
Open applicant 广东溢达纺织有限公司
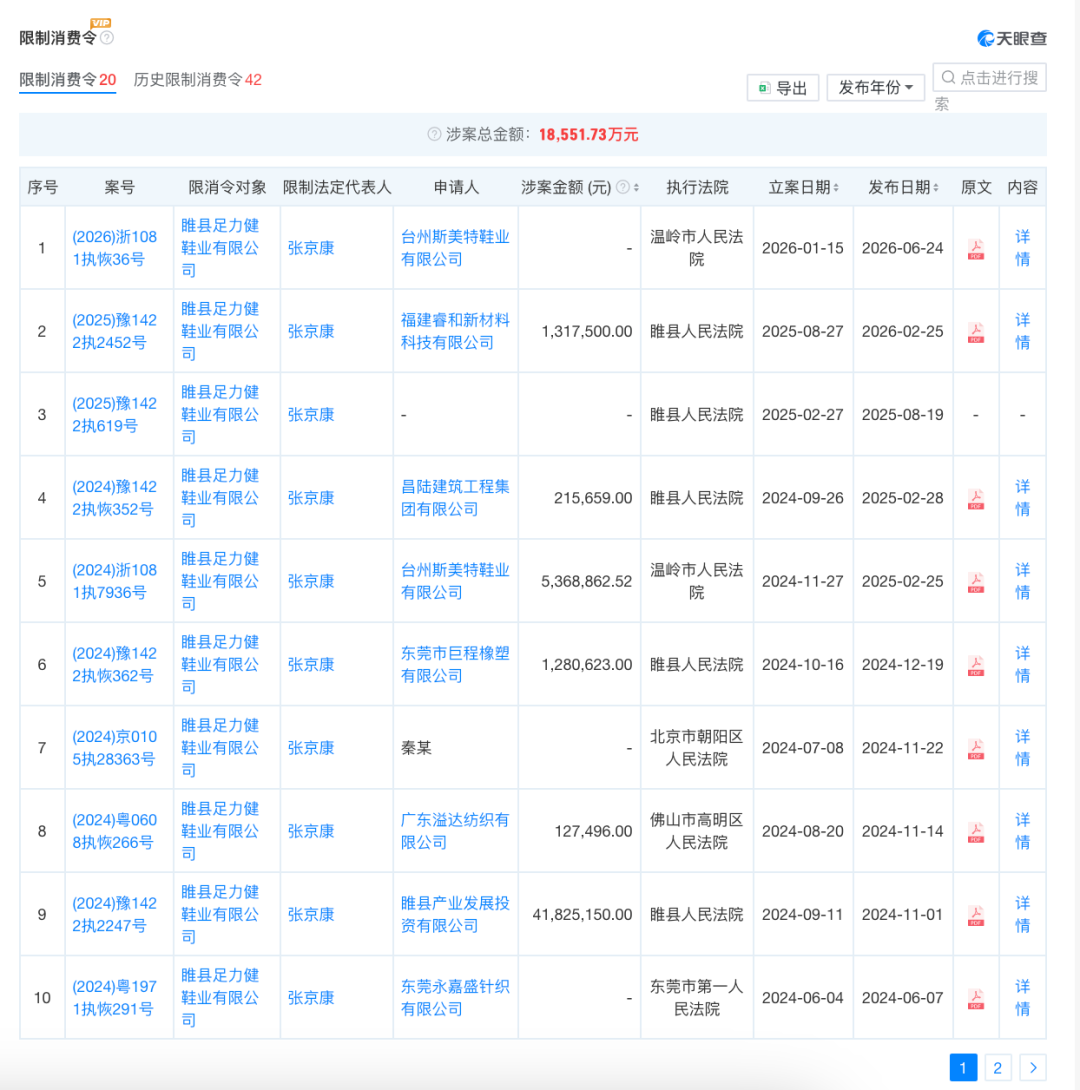tap(455, 831)
